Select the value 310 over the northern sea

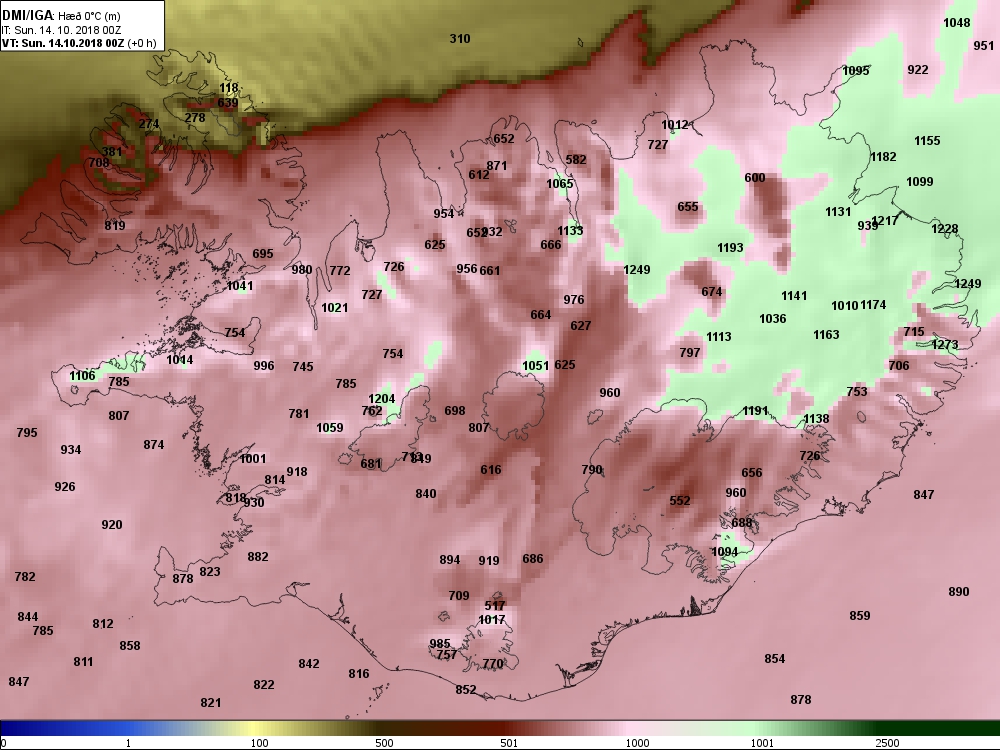tap(460, 39)
